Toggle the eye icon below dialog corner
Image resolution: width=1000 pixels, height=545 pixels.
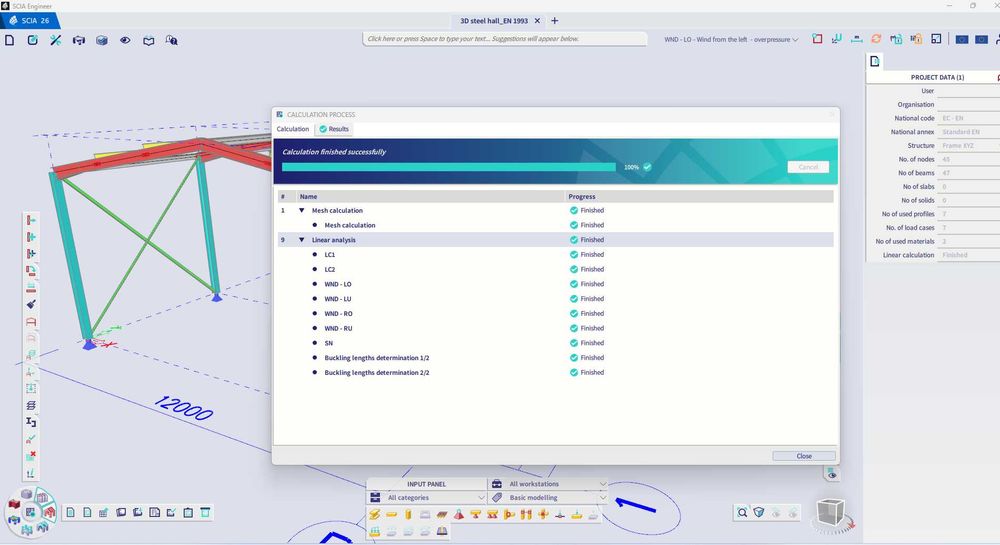[832, 475]
